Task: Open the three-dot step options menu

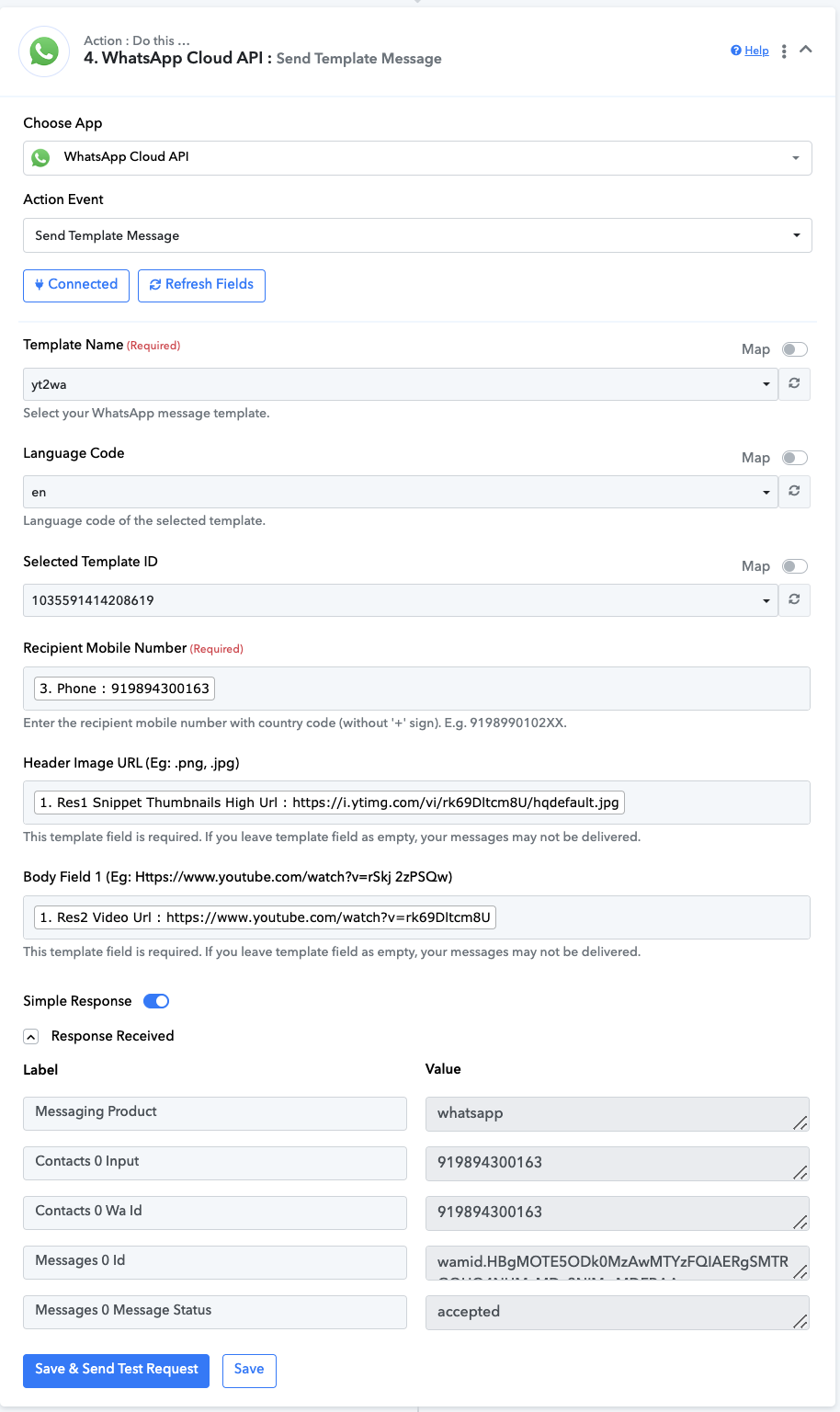Action: (x=784, y=51)
